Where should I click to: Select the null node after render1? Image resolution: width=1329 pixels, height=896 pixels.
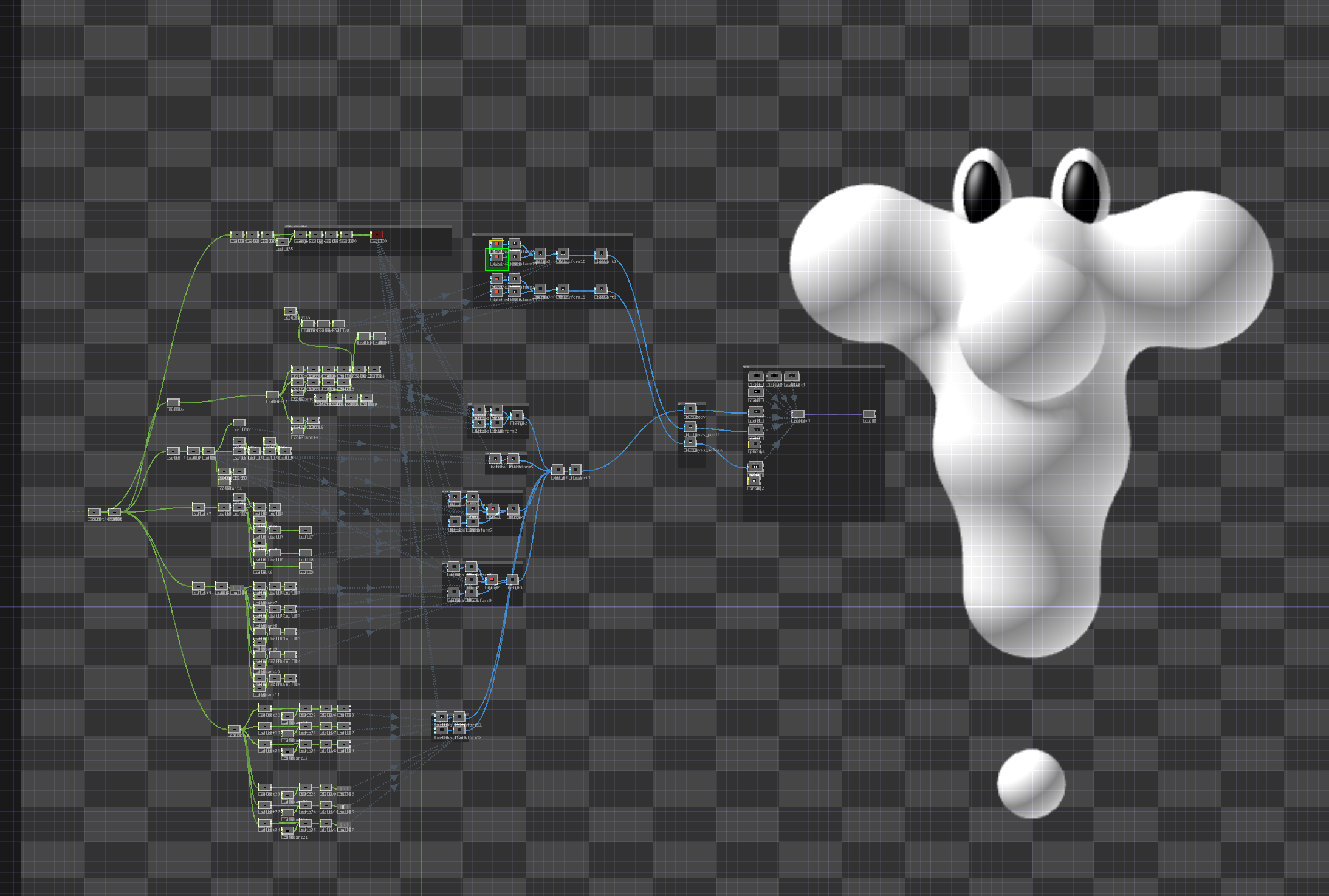tap(869, 414)
